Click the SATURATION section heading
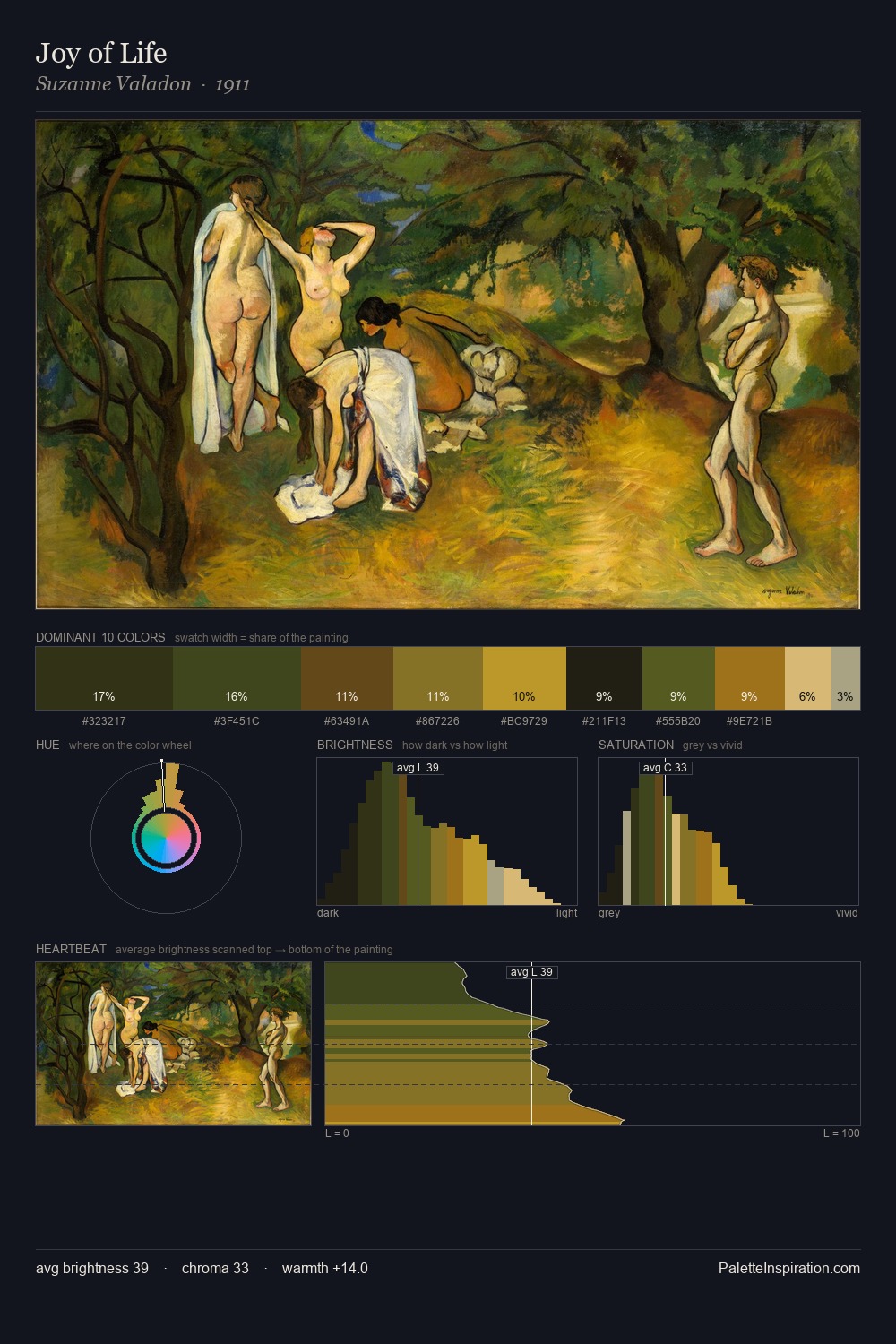896x1344 pixels. (636, 745)
